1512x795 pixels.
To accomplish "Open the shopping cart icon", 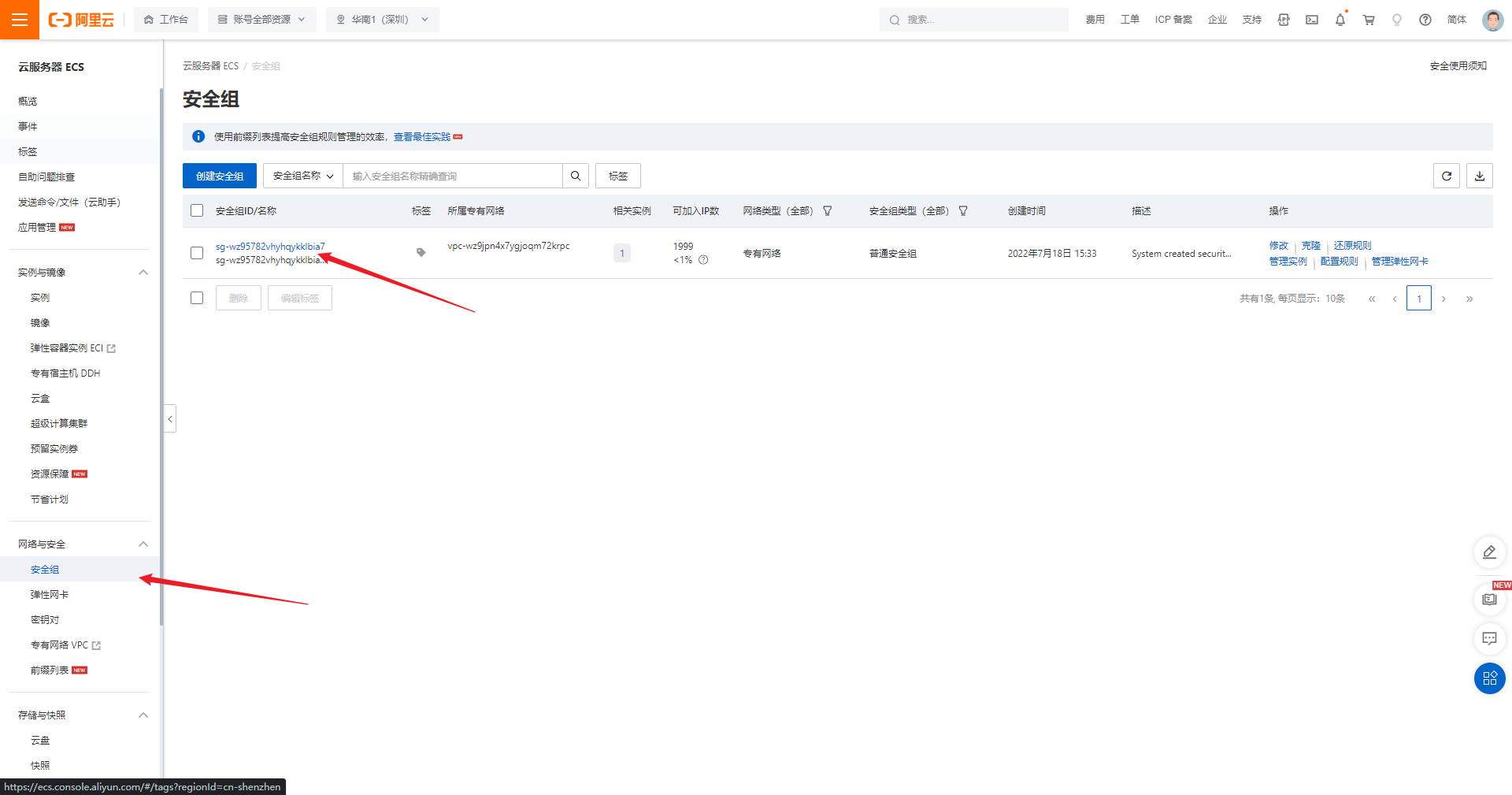I will [1368, 20].
